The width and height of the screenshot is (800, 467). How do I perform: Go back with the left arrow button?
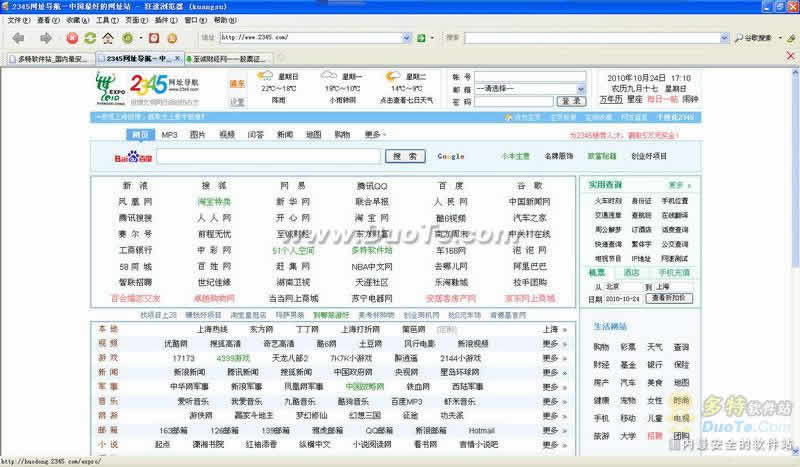click(18, 38)
